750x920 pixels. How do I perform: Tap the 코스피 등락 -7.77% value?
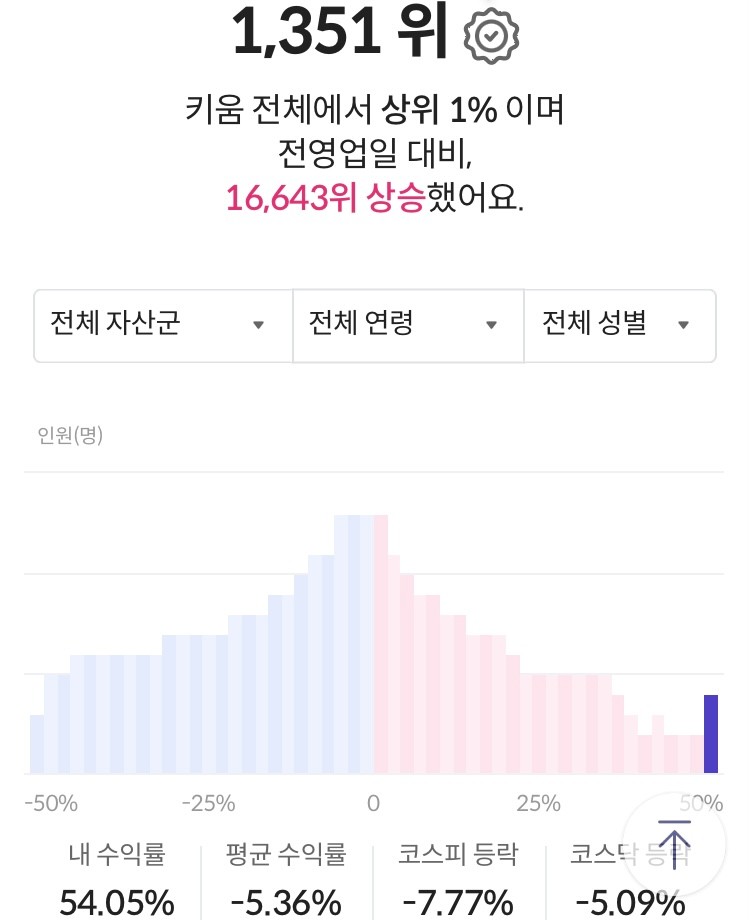click(458, 902)
